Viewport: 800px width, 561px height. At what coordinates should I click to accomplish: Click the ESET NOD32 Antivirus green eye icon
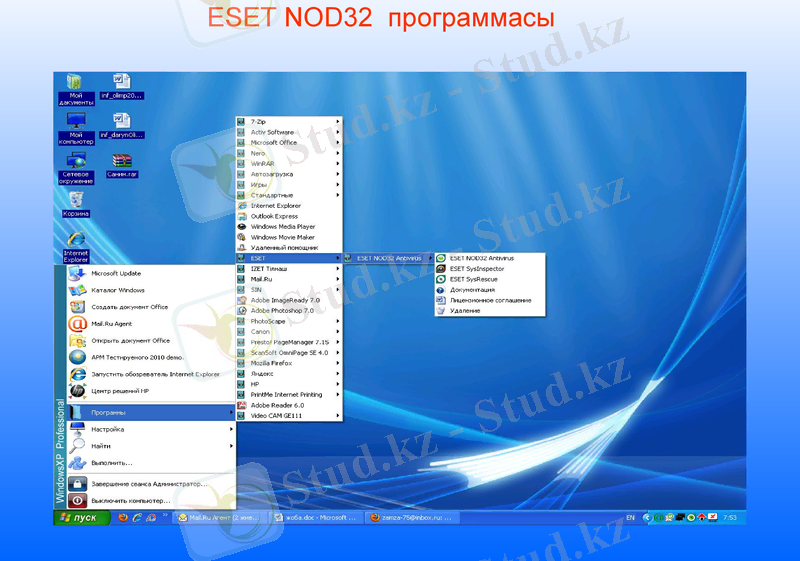441,258
